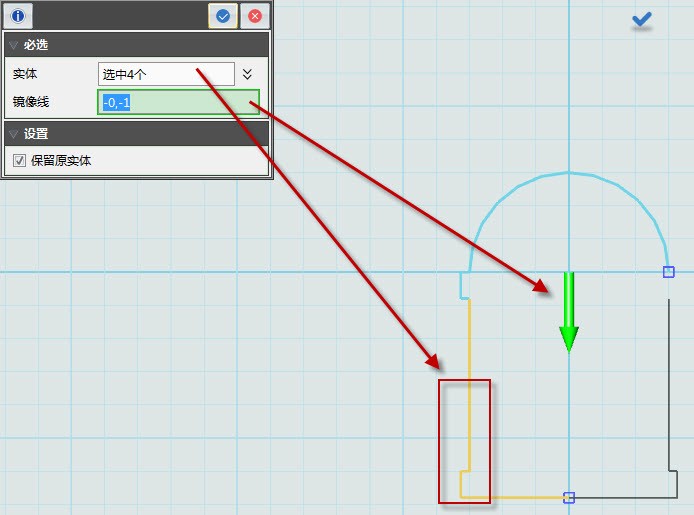The width and height of the screenshot is (694, 515).
Task: Select the square handle at bottom axis point
Action: point(569,497)
